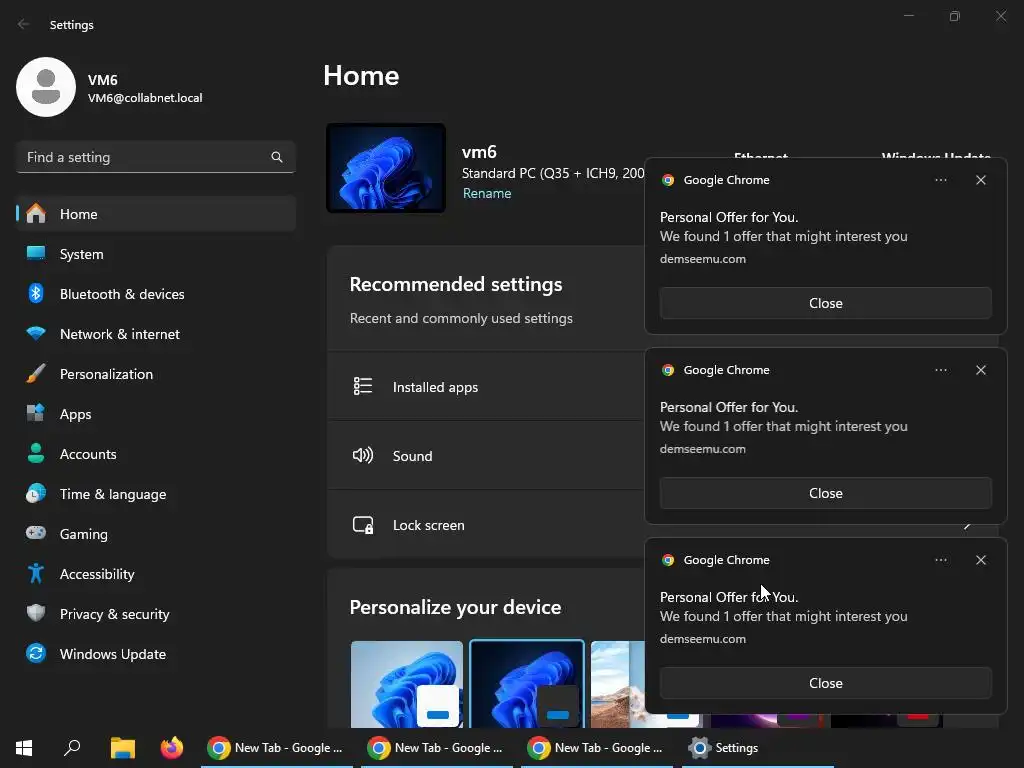Click the Rename link under vm6

[x=487, y=193]
